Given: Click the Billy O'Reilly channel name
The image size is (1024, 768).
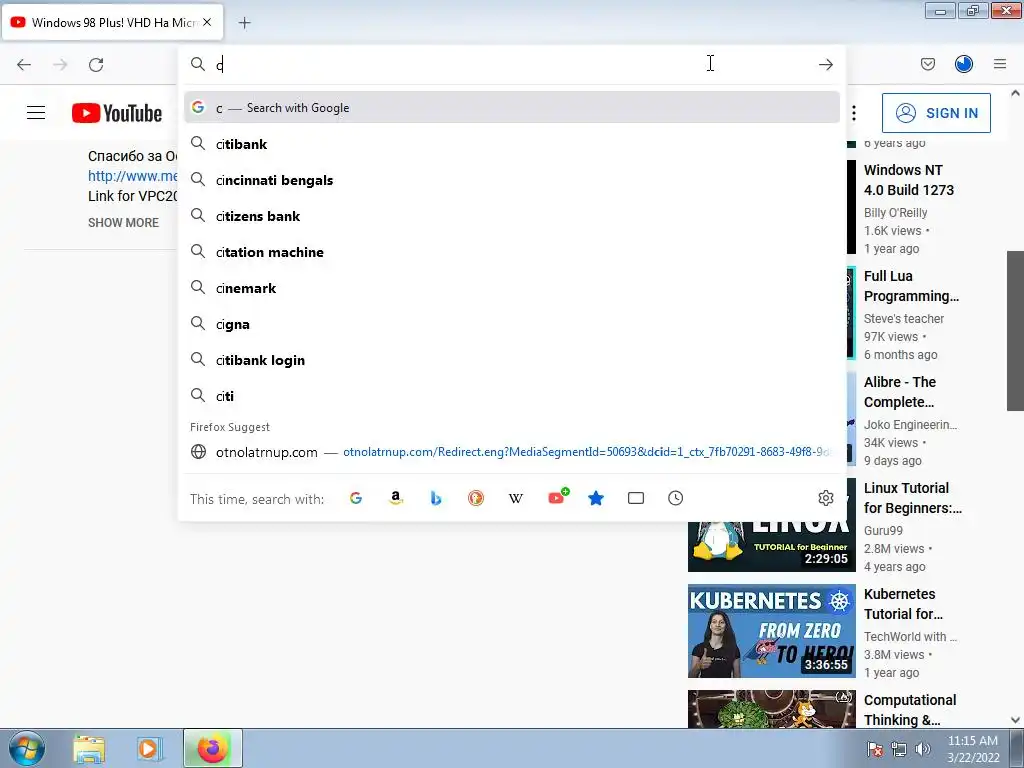Looking at the screenshot, I should 895,213.
